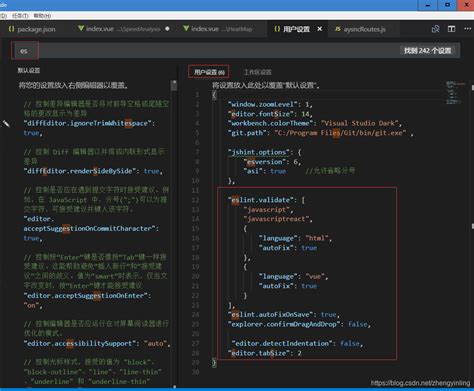This screenshot has height=391, width=474.
Task: Click the "language": "html" line
Action: (x=295, y=238)
